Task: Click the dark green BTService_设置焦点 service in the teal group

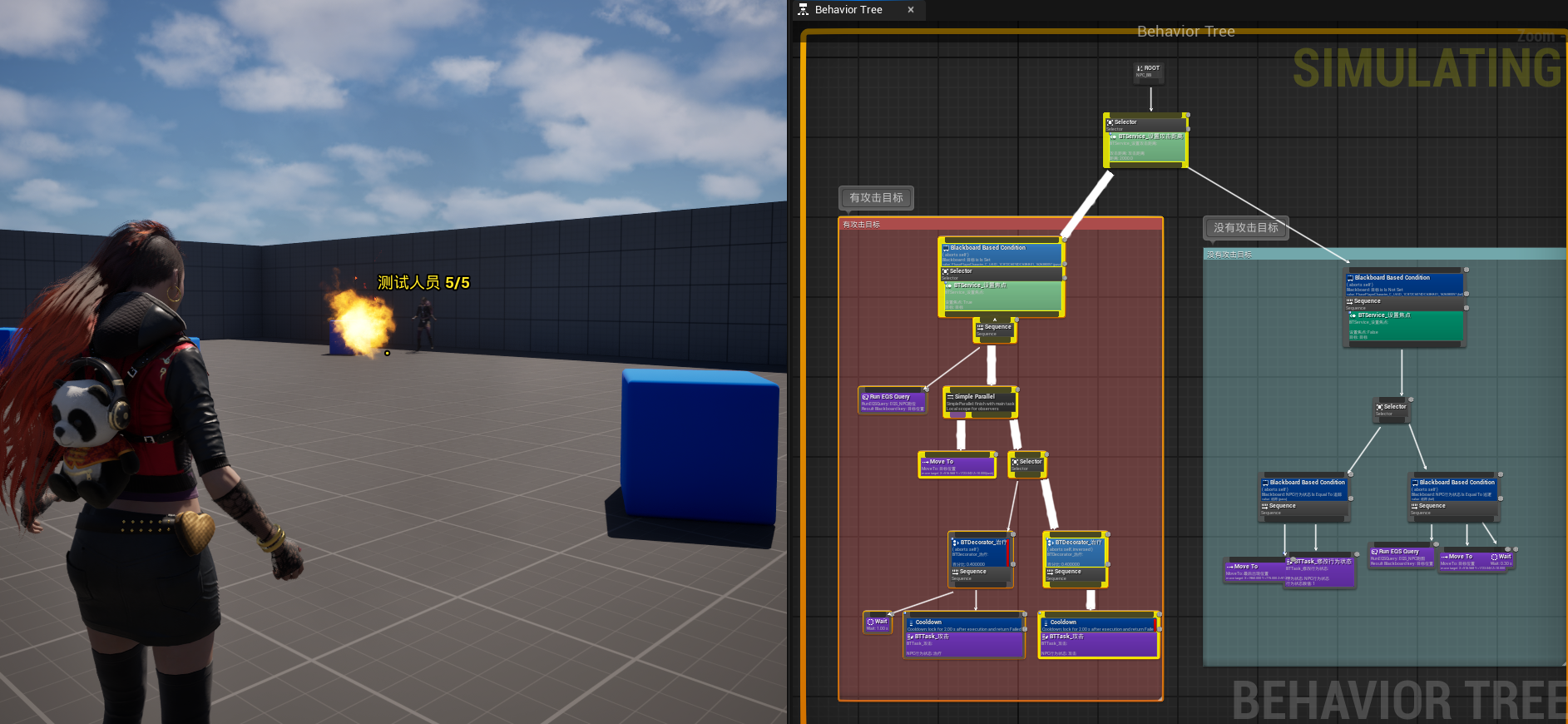Action: pyautogui.click(x=1404, y=326)
